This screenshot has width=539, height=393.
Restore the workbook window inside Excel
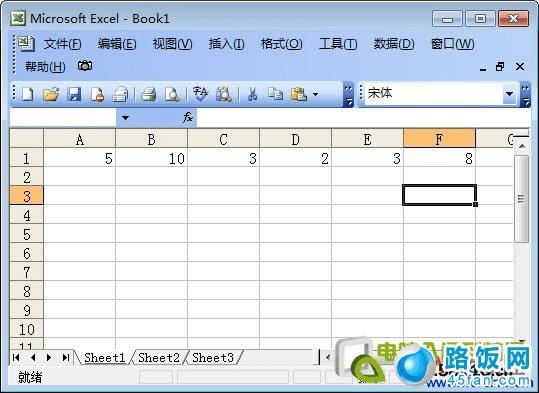point(500,66)
